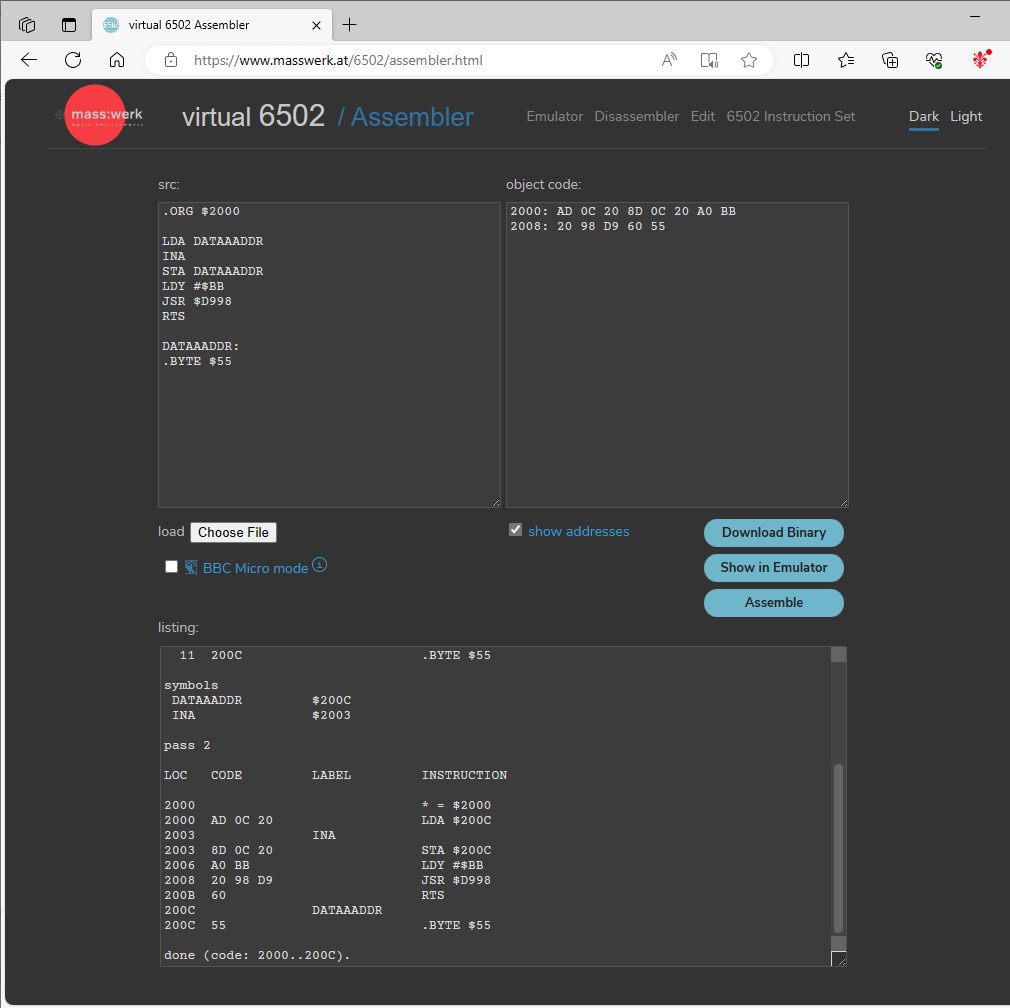Click the browser address bar URL
The height and width of the screenshot is (1008, 1010).
tap(338, 61)
